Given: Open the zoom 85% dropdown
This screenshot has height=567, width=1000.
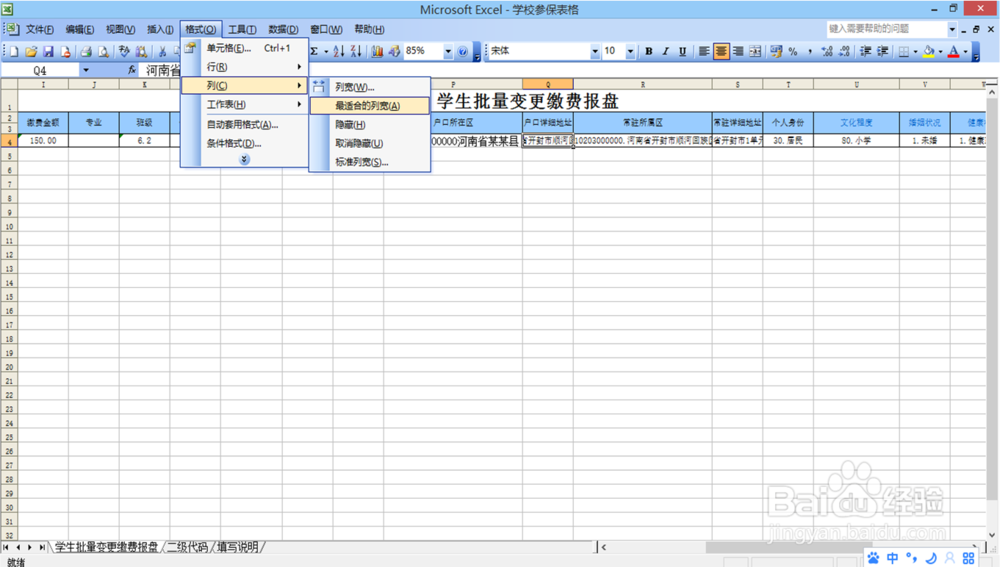Looking at the screenshot, I should [x=448, y=52].
